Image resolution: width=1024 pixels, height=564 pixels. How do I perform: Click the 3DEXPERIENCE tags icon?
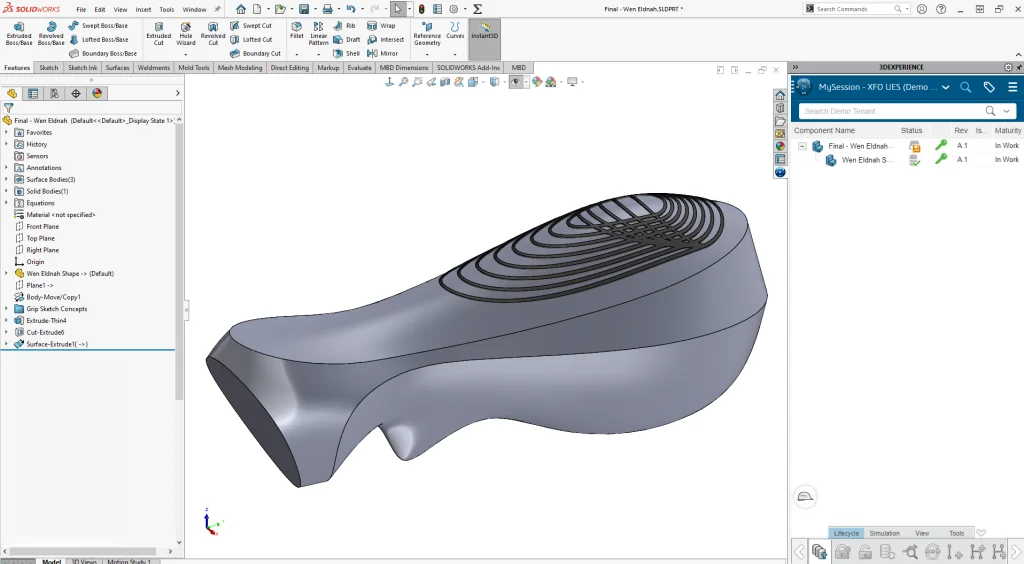(989, 87)
